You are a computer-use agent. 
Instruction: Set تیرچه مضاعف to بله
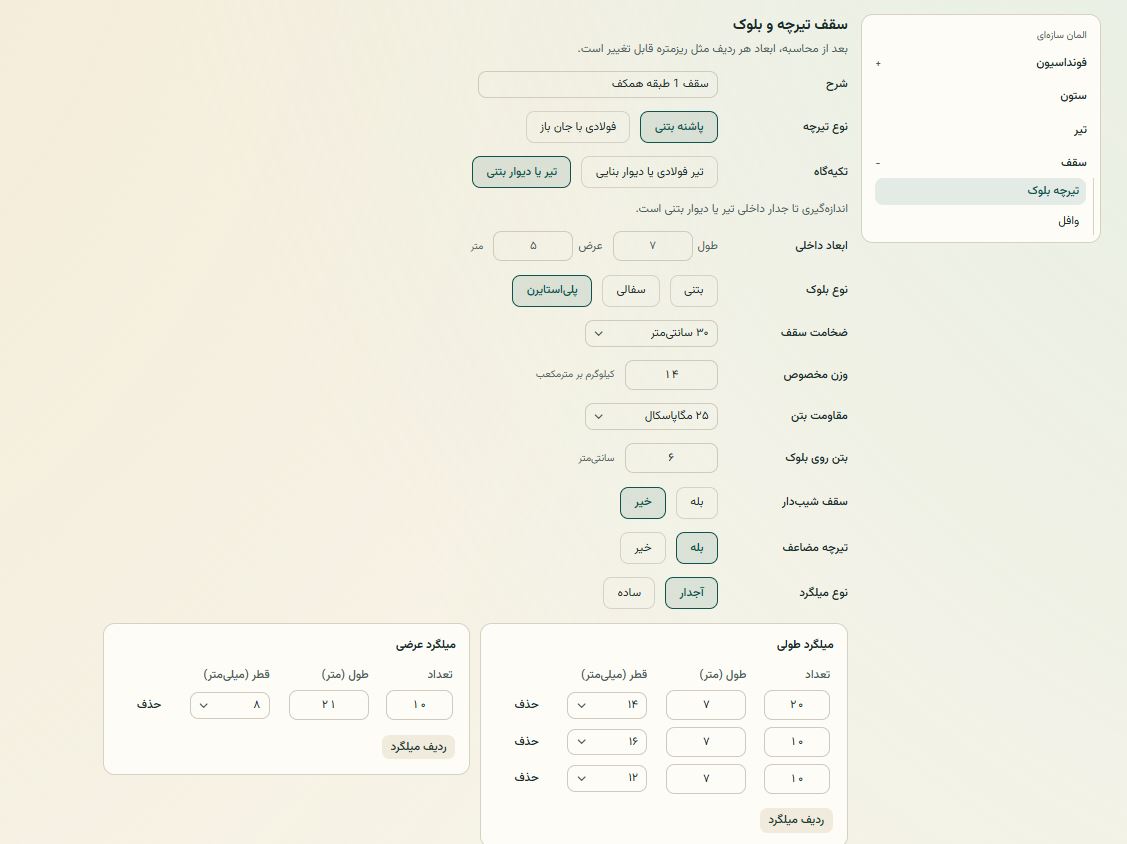(x=696, y=548)
